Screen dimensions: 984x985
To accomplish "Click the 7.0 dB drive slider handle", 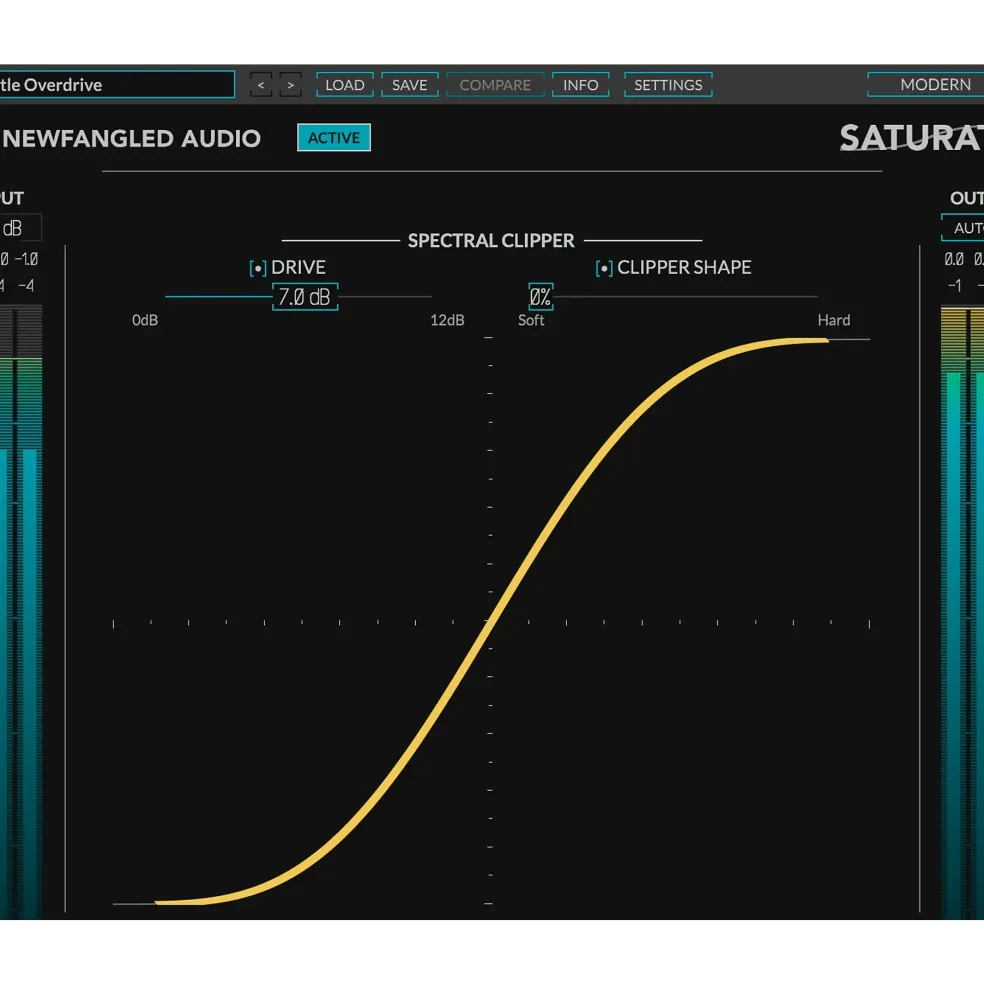I will click(305, 297).
